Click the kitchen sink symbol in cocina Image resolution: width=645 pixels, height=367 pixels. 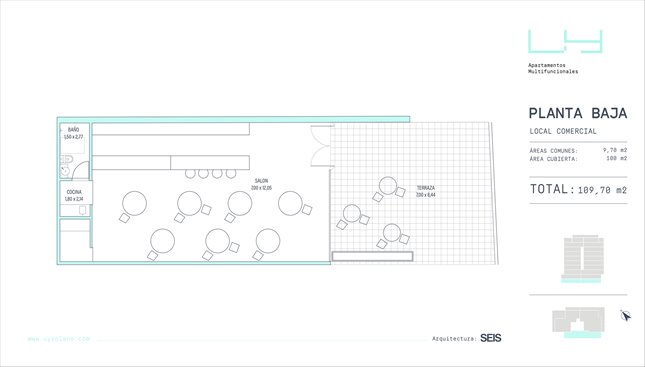pos(83,210)
